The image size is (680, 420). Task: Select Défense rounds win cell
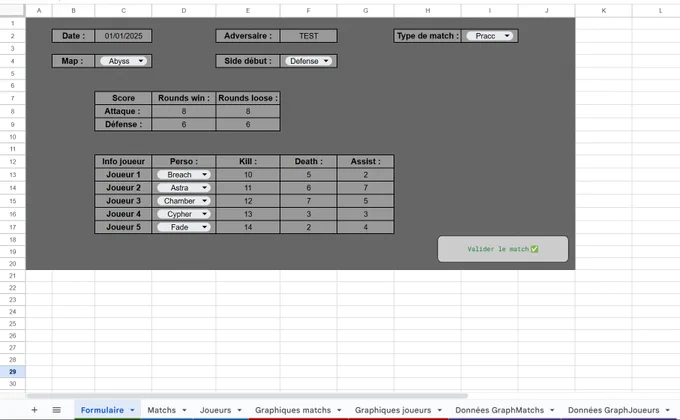184,125
